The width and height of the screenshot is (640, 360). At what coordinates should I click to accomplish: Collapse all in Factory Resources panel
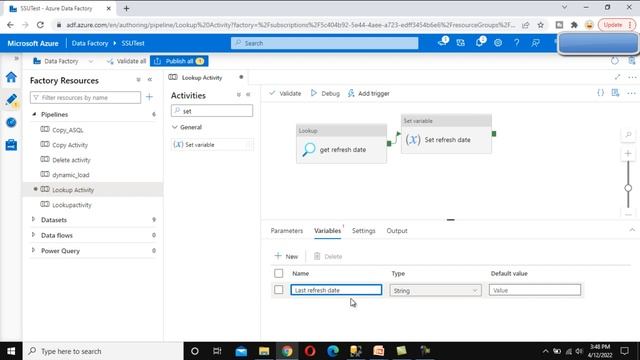click(138, 80)
